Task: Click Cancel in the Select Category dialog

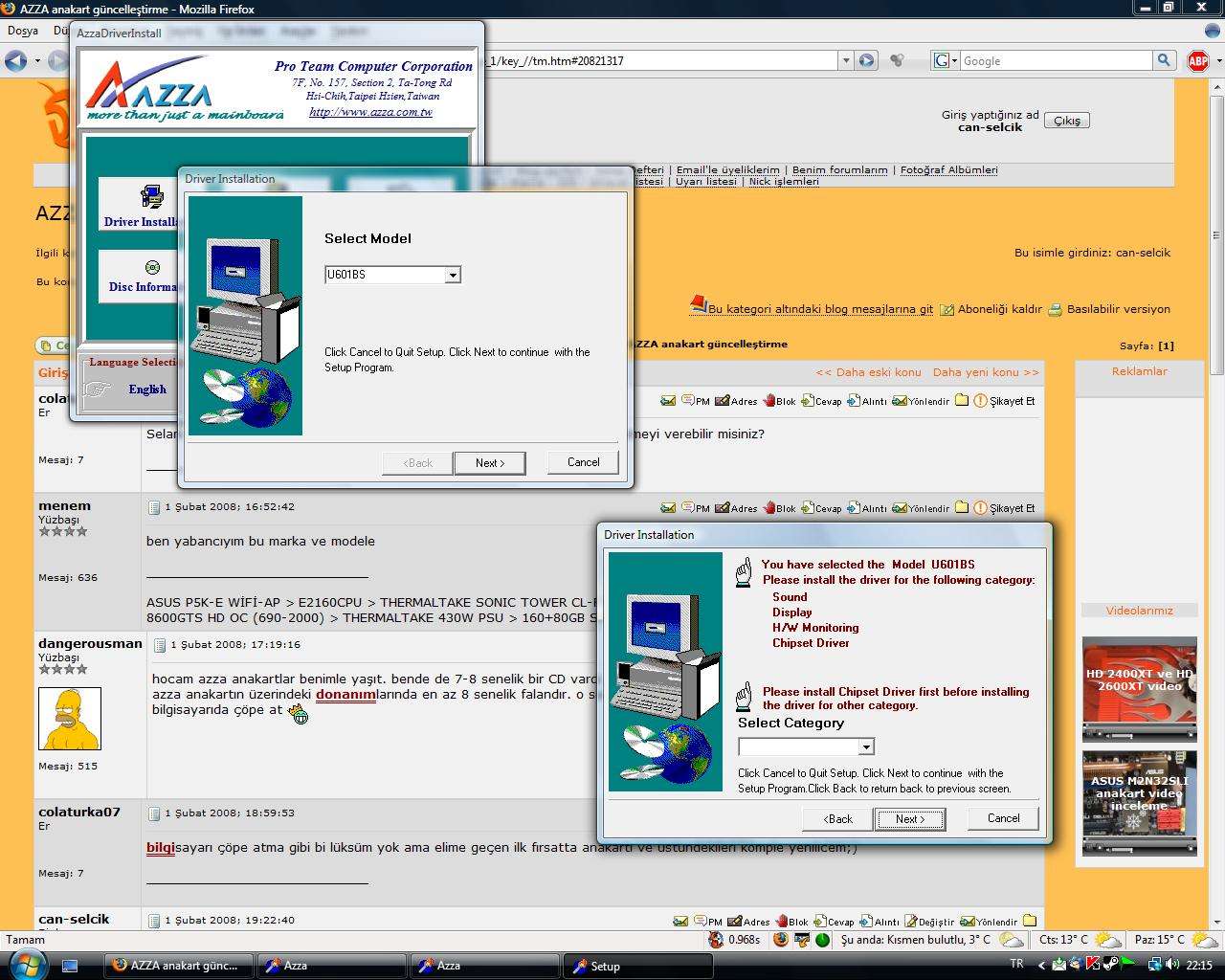Action: tap(1003, 818)
